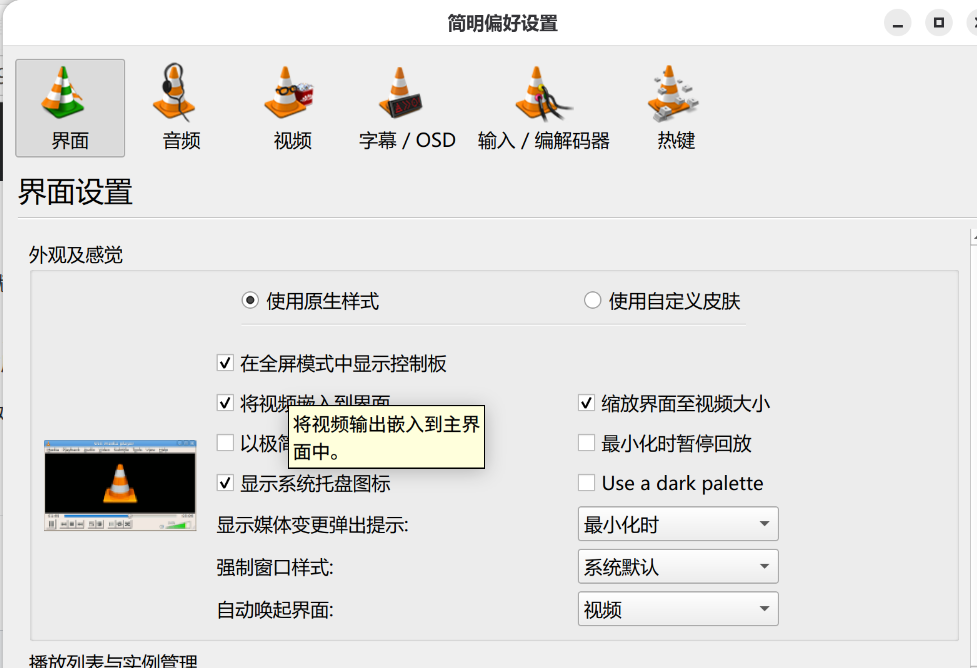The width and height of the screenshot is (977, 668).
Task: Uncheck 缩放界面至视频大小
Action: pos(586,403)
